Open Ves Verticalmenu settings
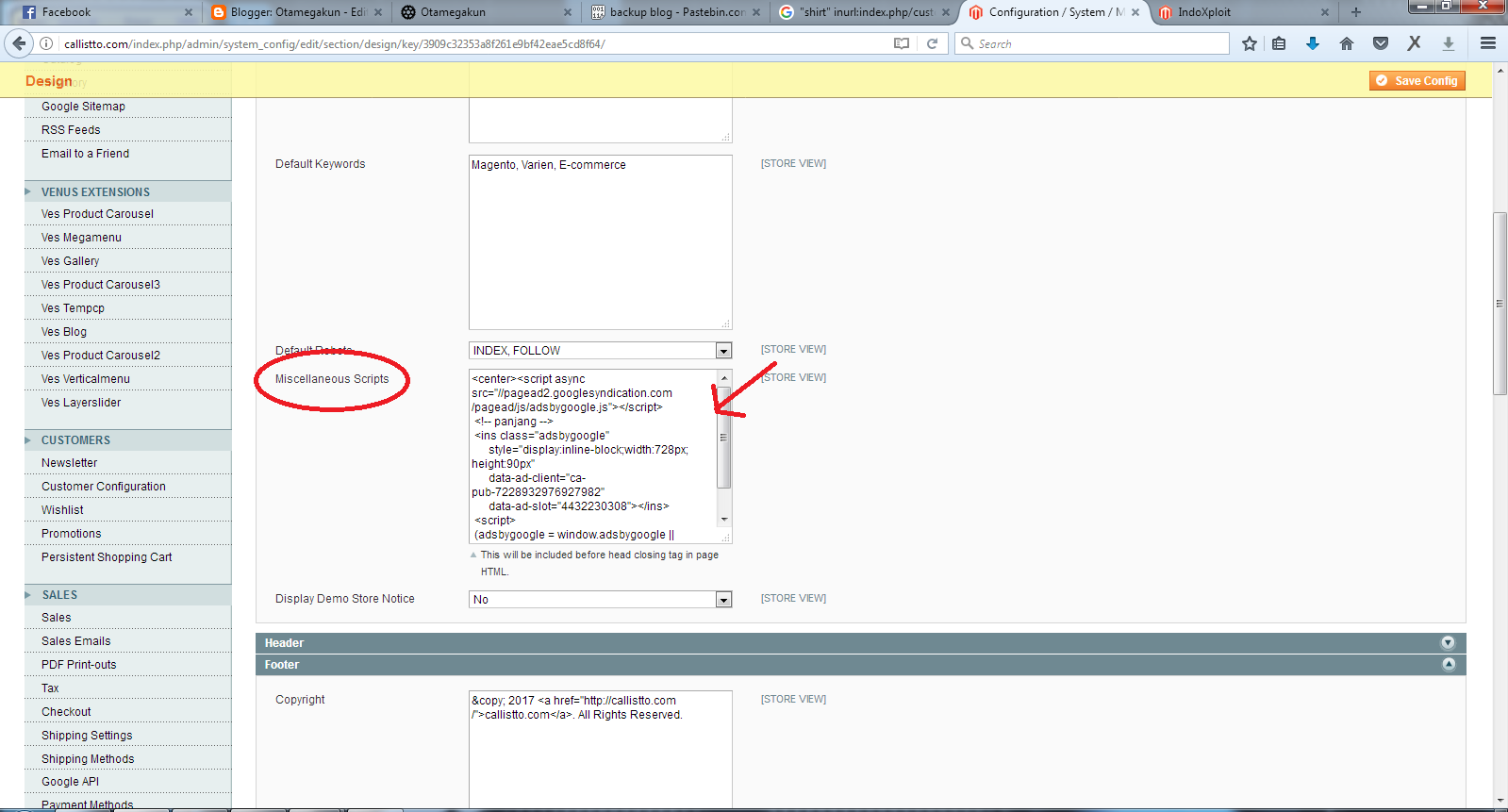The height and width of the screenshot is (812, 1508). coord(86,379)
